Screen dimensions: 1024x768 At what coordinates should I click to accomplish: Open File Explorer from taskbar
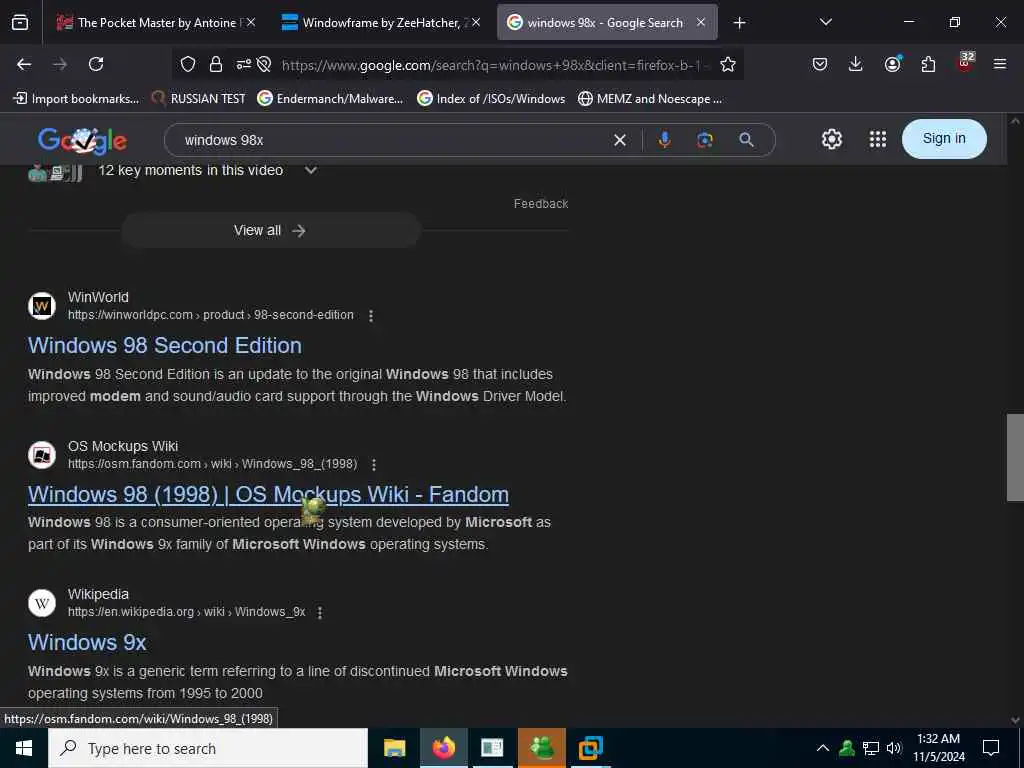394,748
